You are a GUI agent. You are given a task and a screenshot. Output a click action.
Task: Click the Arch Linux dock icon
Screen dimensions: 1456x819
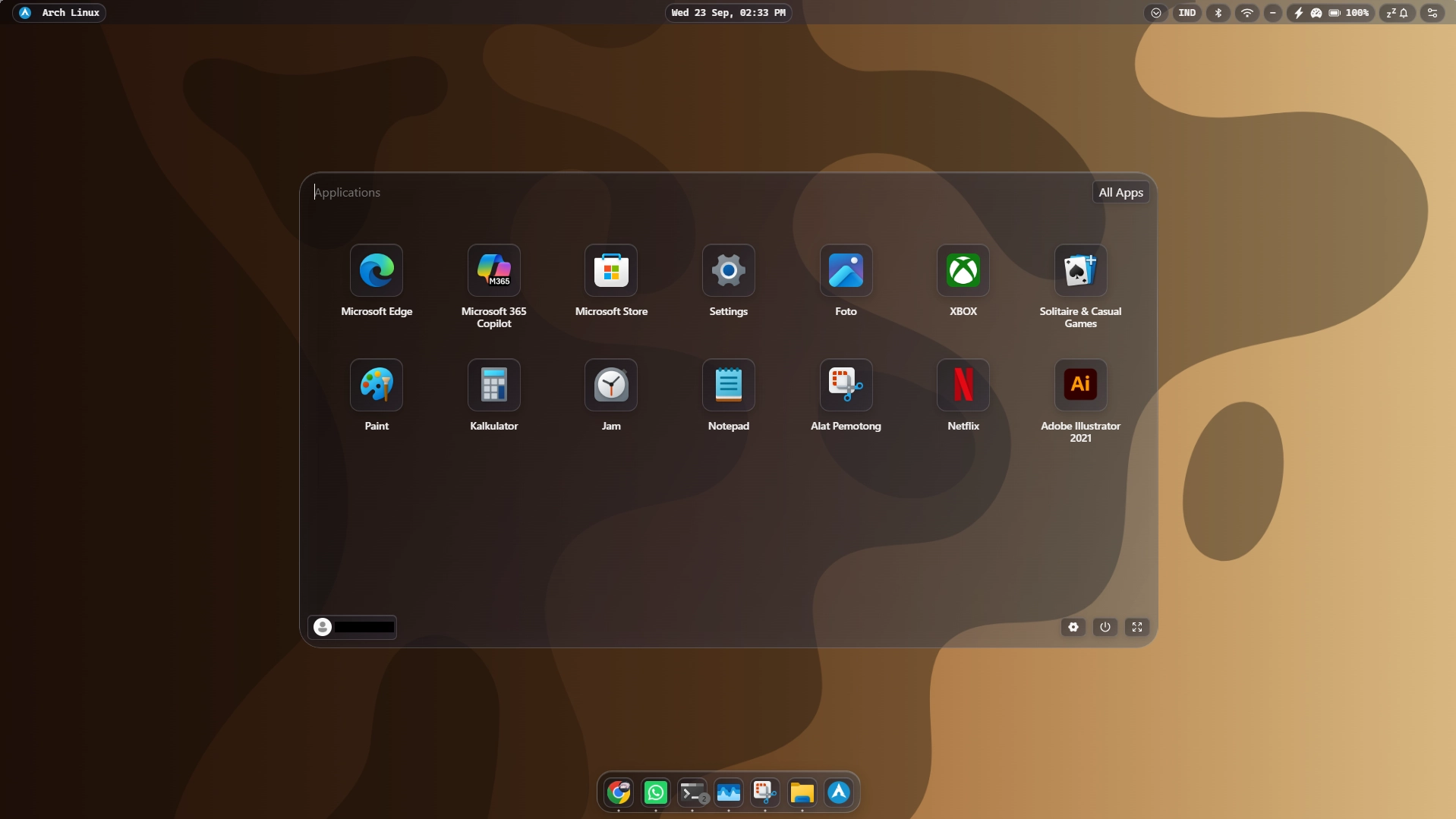click(839, 792)
